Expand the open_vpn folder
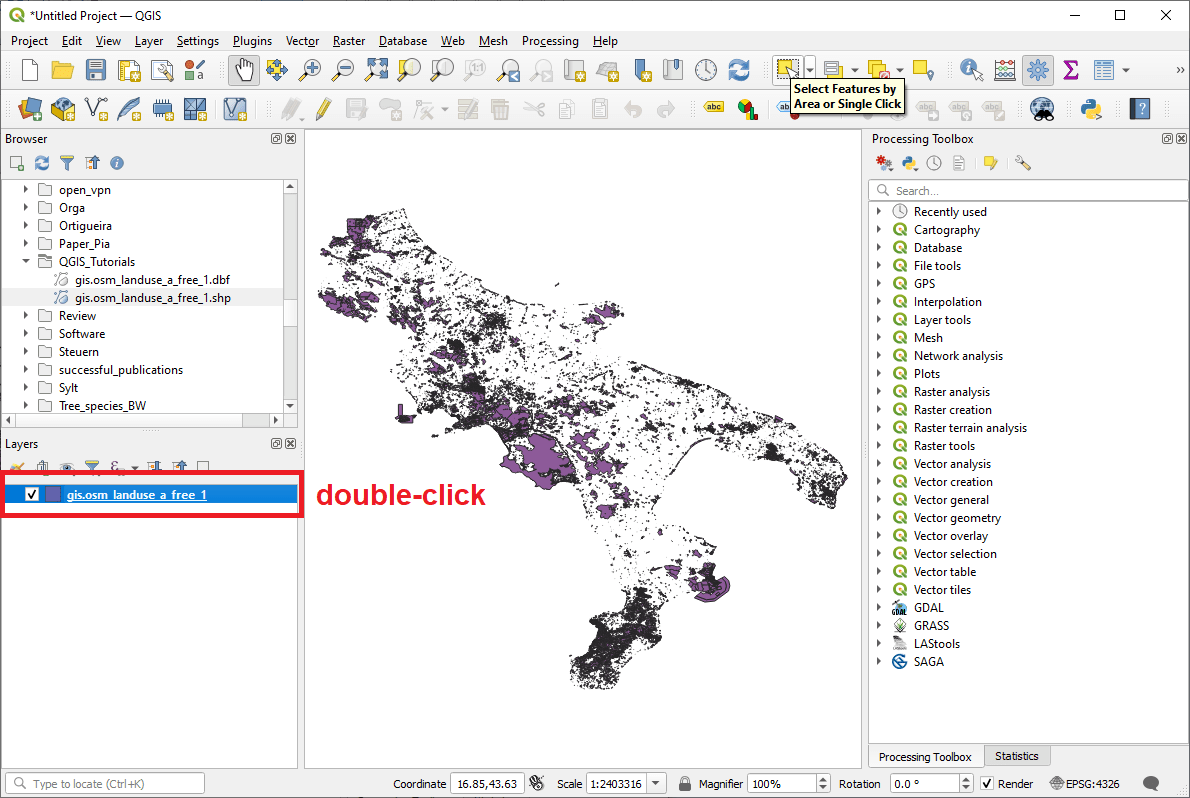This screenshot has height=798, width=1190. click(26, 189)
